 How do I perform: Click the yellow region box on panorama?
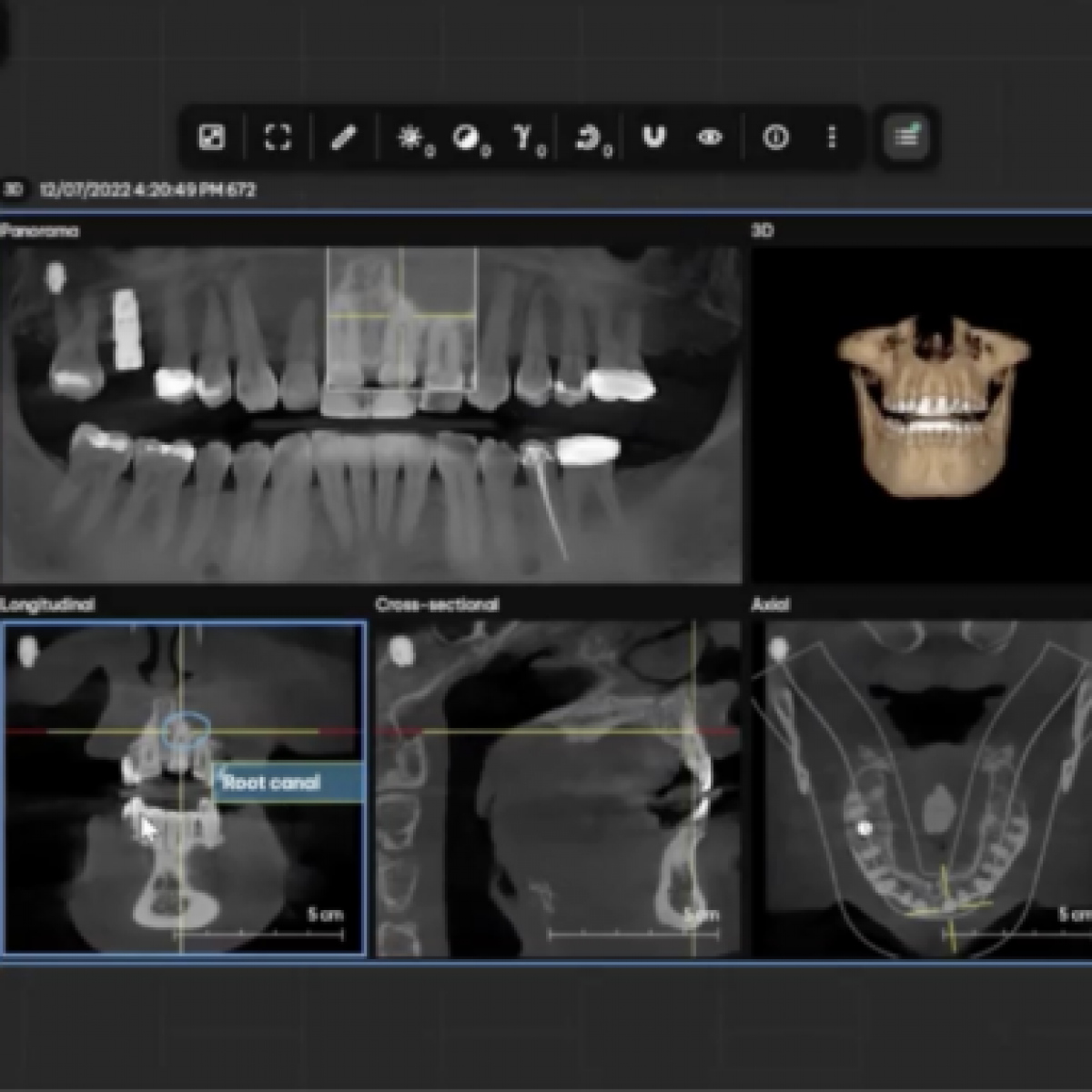click(x=401, y=318)
